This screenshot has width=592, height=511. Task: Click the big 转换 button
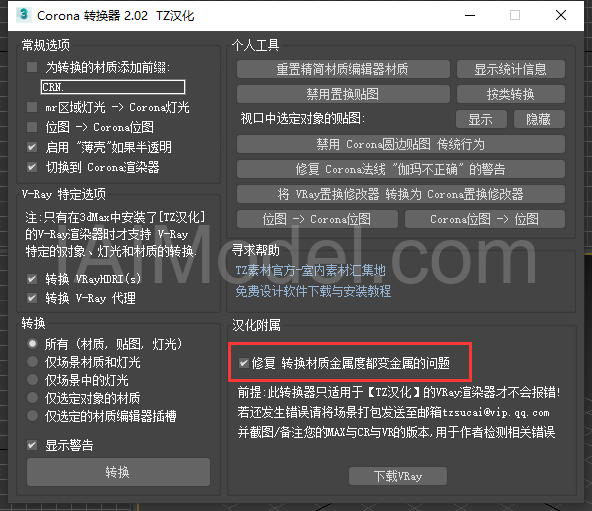[x=118, y=472]
